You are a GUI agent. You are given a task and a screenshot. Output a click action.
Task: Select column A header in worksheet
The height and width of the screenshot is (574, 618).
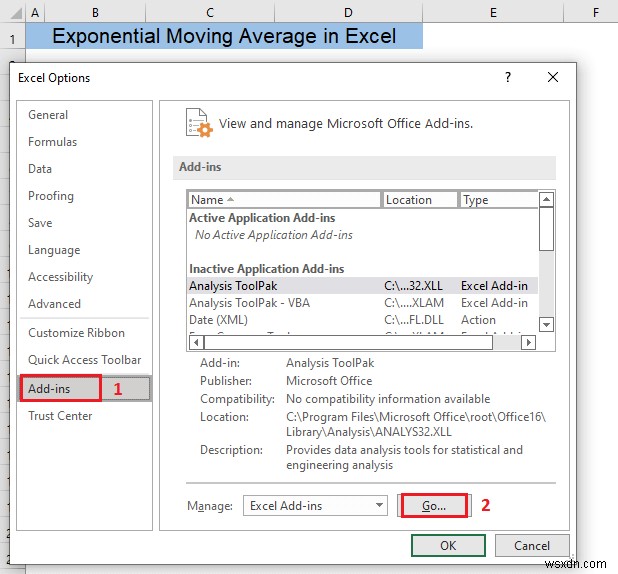[x=35, y=12]
